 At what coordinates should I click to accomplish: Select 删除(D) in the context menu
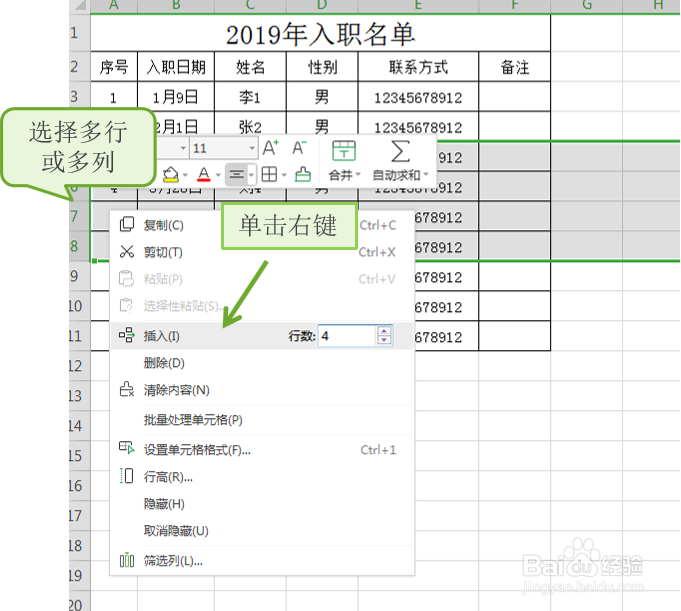[x=262, y=363]
